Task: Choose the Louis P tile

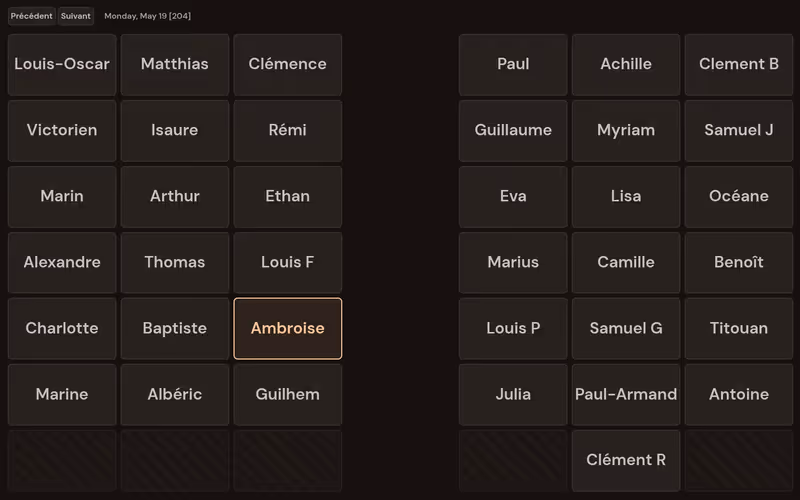Action: click(513, 329)
